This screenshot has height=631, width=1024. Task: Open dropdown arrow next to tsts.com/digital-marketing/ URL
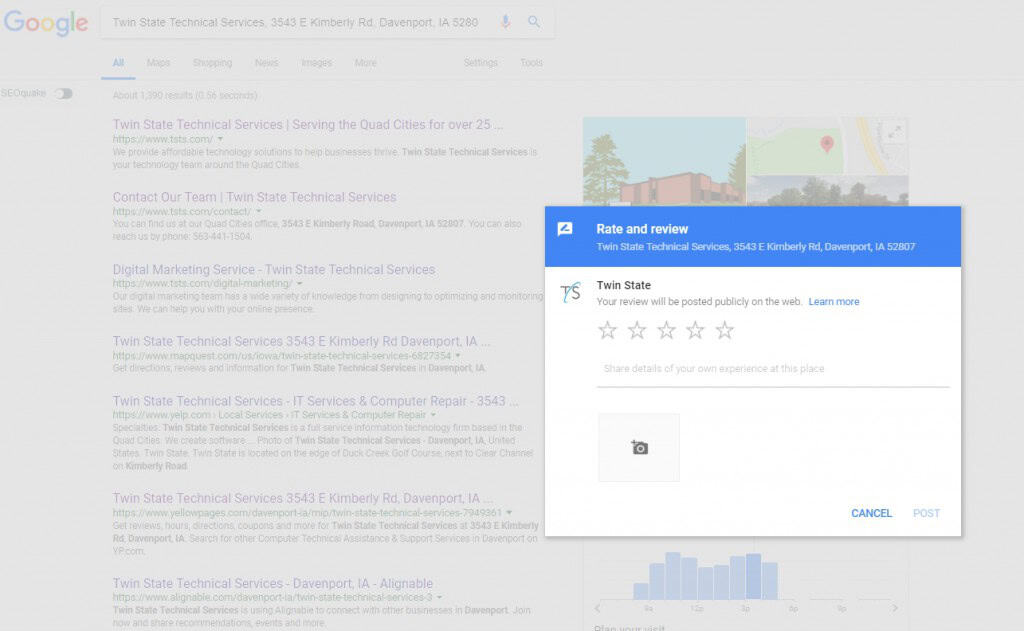(x=300, y=283)
